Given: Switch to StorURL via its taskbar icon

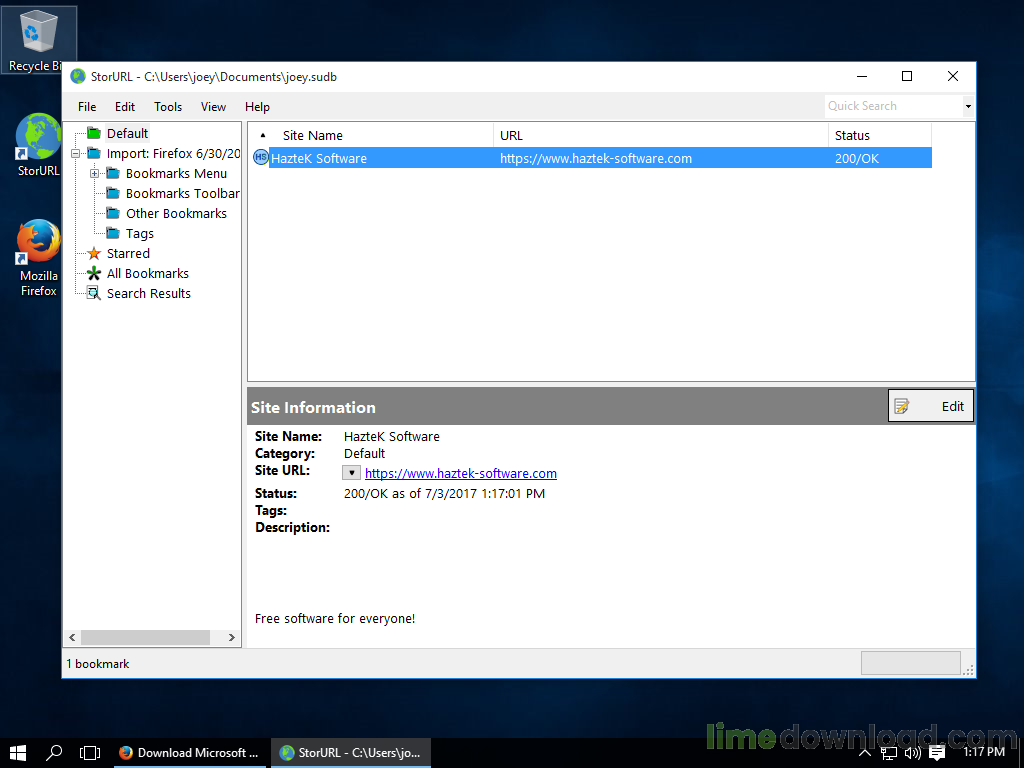Looking at the screenshot, I should (350, 752).
